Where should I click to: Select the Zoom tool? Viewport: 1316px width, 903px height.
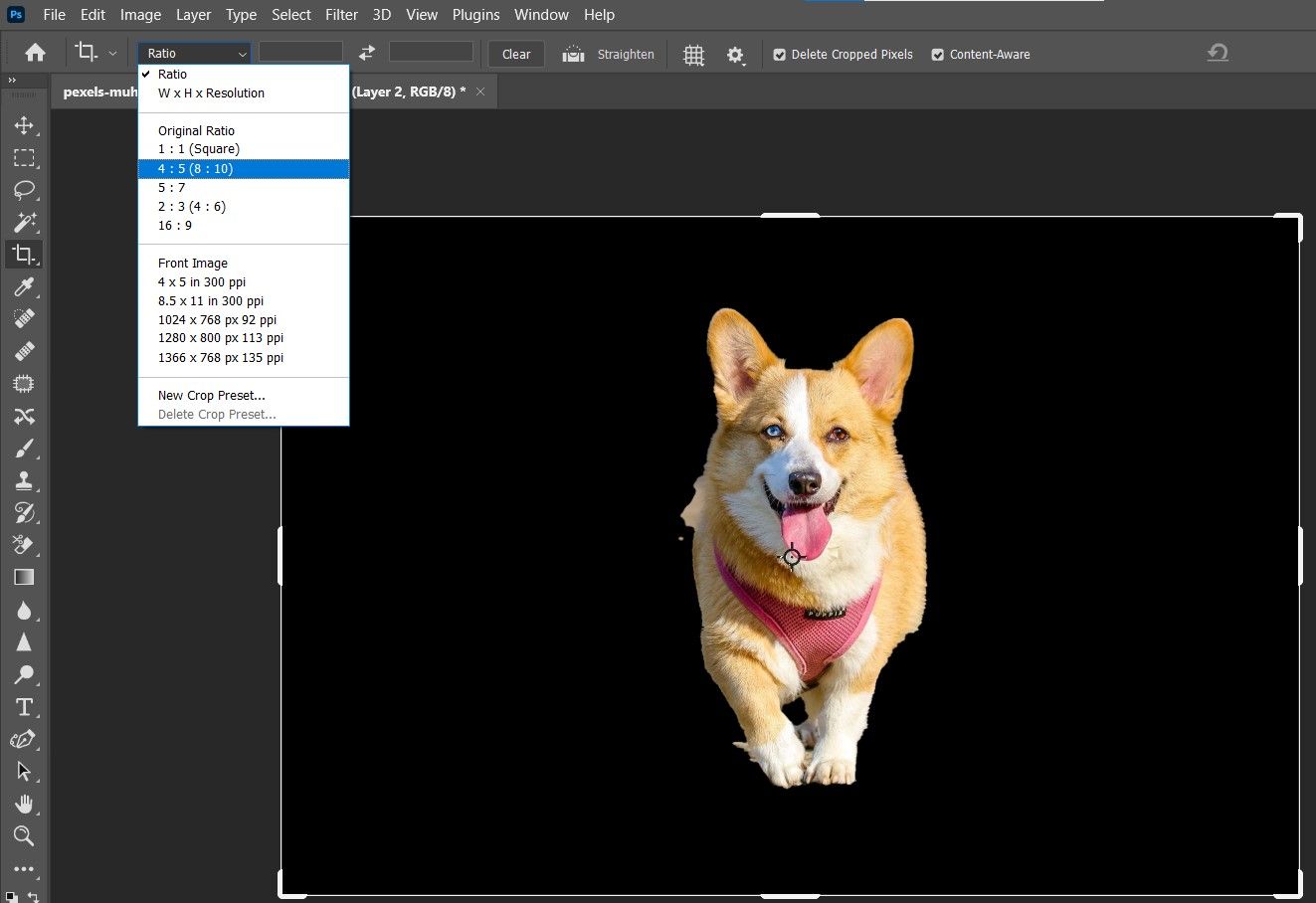pos(24,835)
